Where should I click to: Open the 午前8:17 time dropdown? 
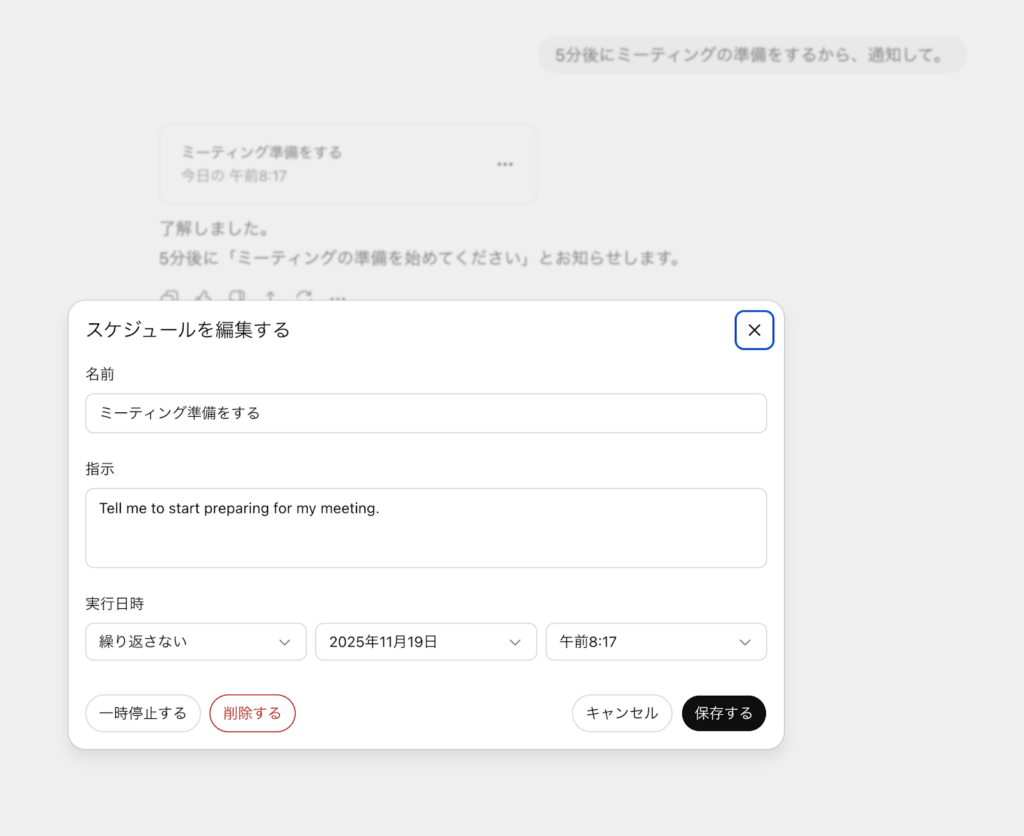point(656,642)
